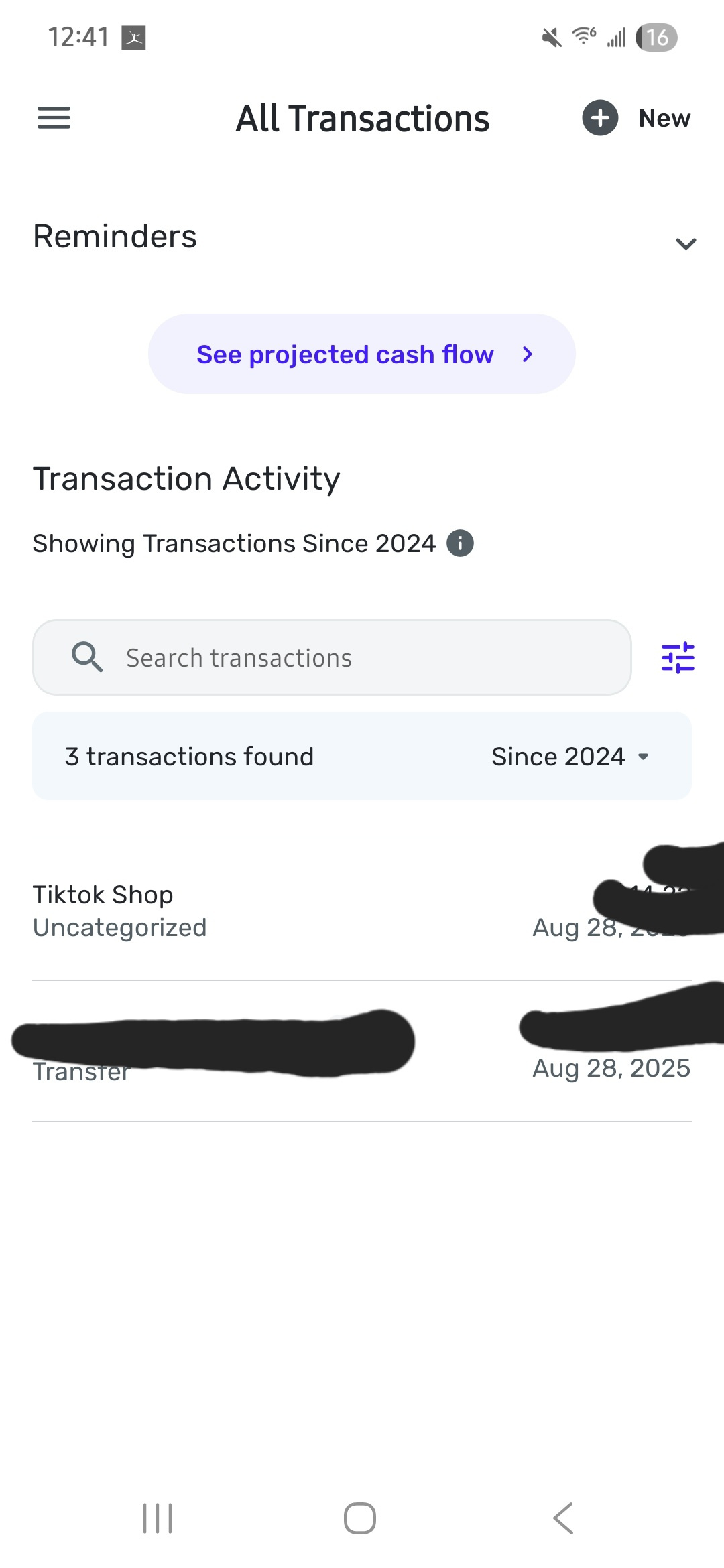Tap the New transaction label
Screen dimensions: 724x1568
pyautogui.click(x=664, y=118)
